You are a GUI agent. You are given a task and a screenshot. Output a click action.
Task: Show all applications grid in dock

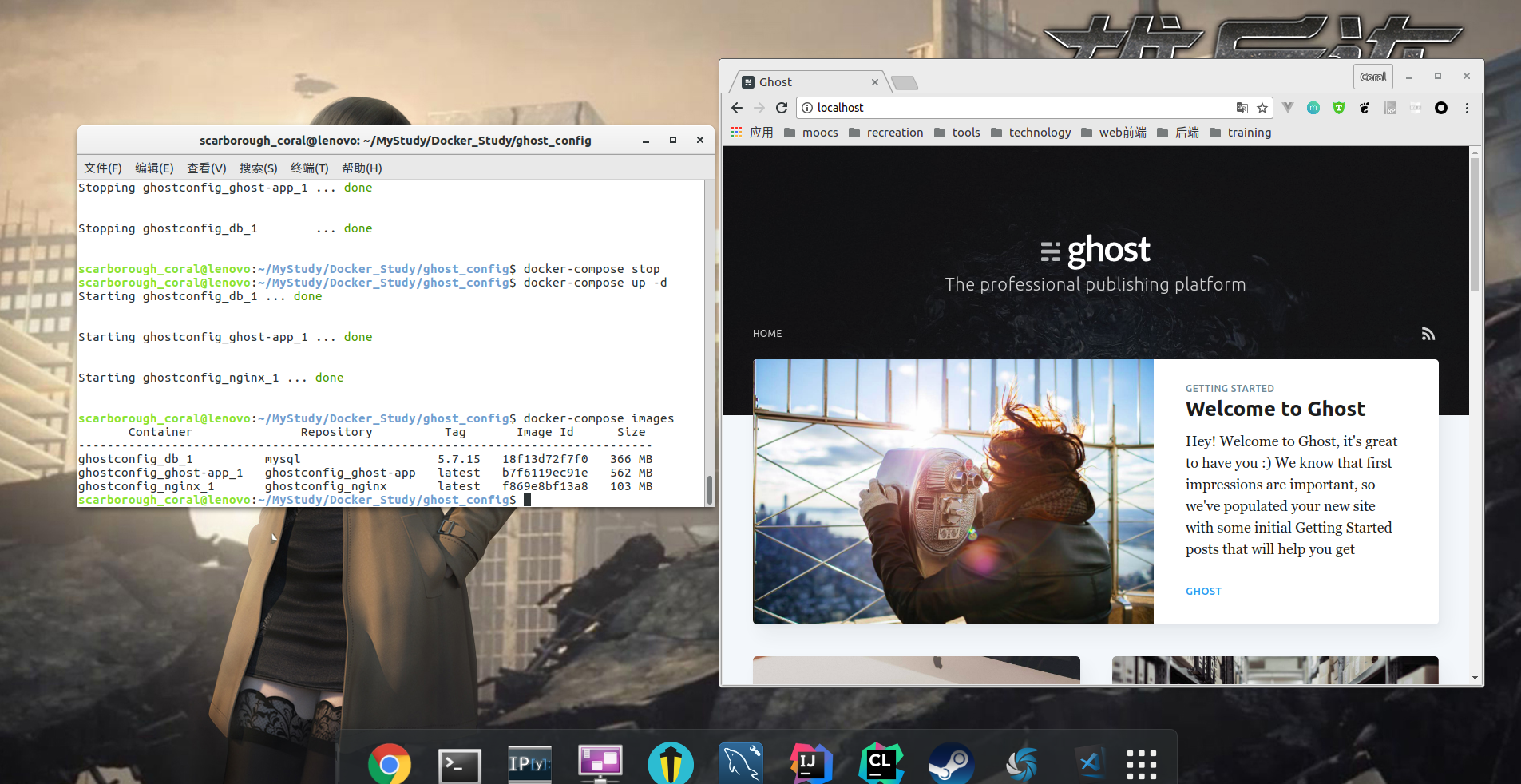click(1141, 764)
